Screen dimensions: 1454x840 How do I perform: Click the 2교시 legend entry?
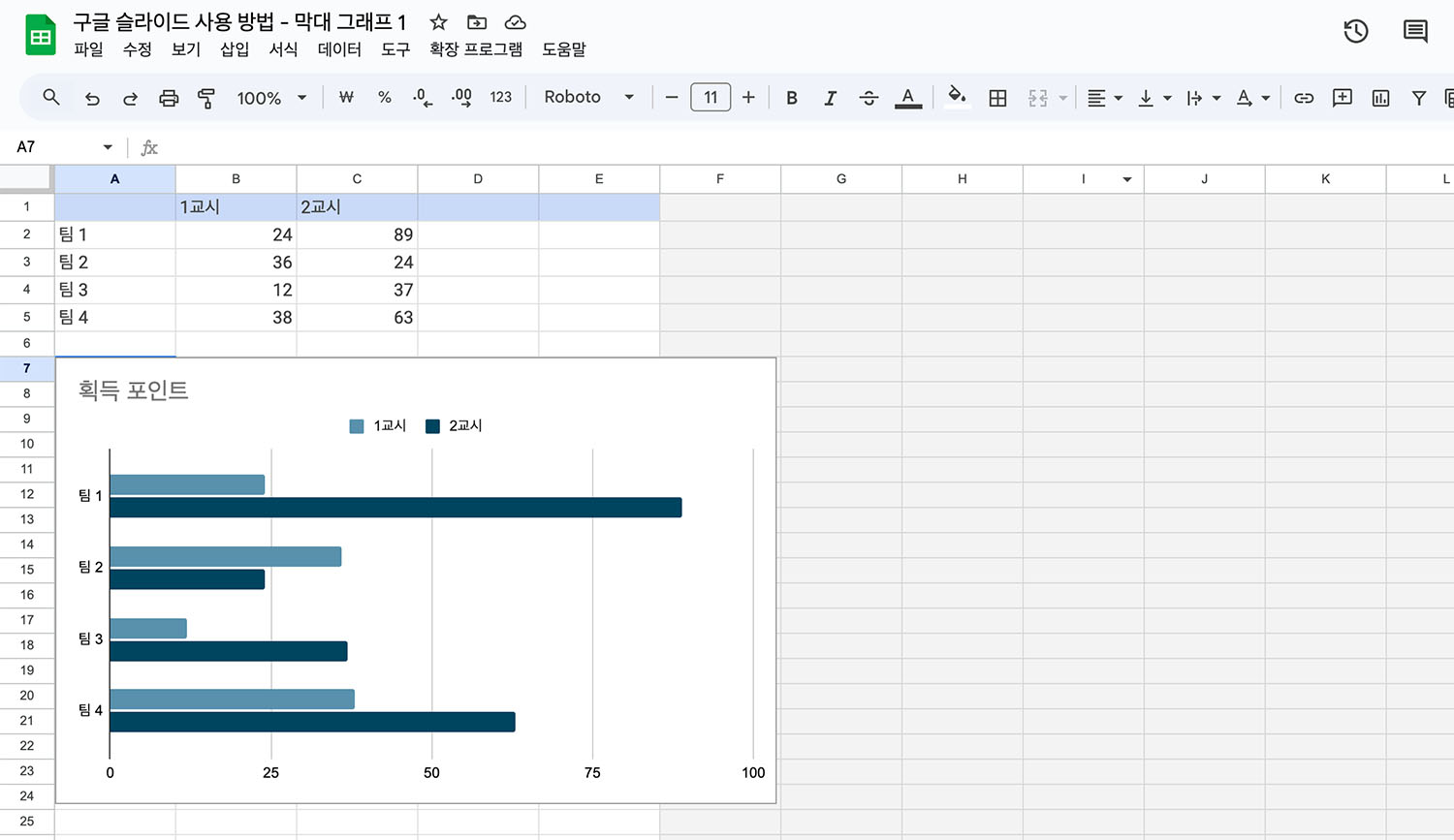(x=454, y=426)
